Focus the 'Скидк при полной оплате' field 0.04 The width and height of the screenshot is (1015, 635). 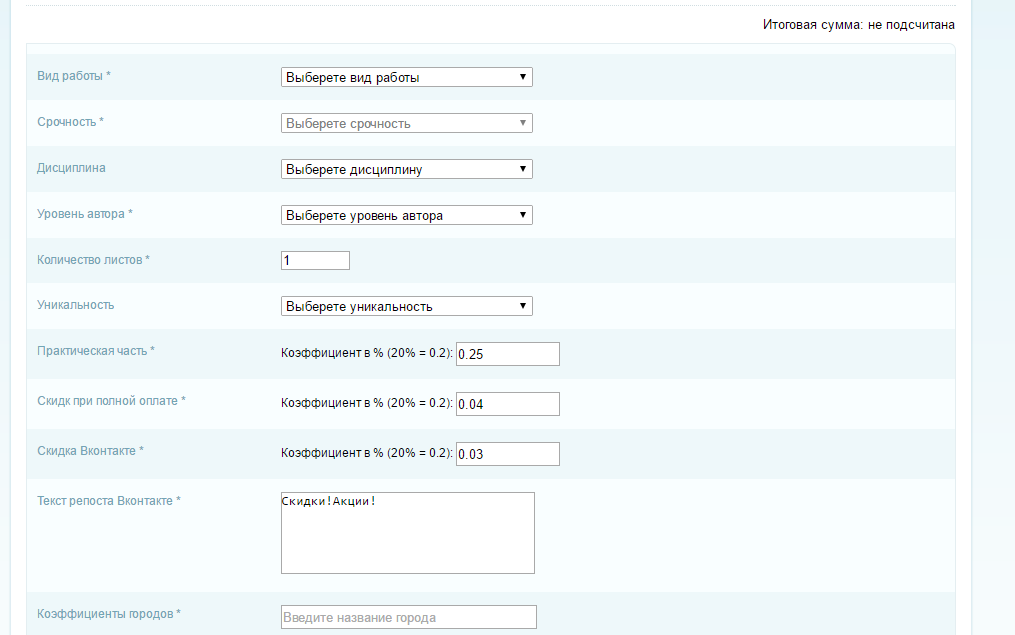(508, 404)
